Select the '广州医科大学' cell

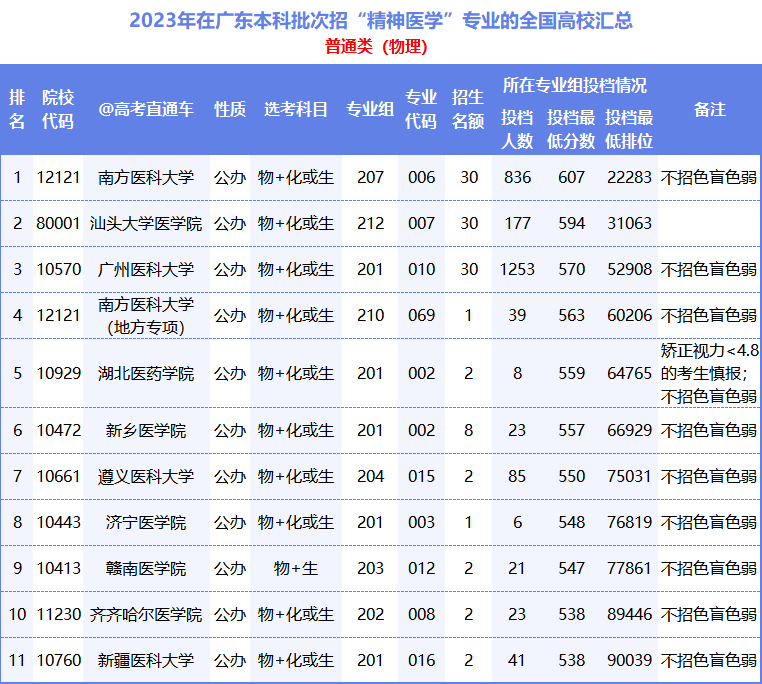tap(146, 269)
